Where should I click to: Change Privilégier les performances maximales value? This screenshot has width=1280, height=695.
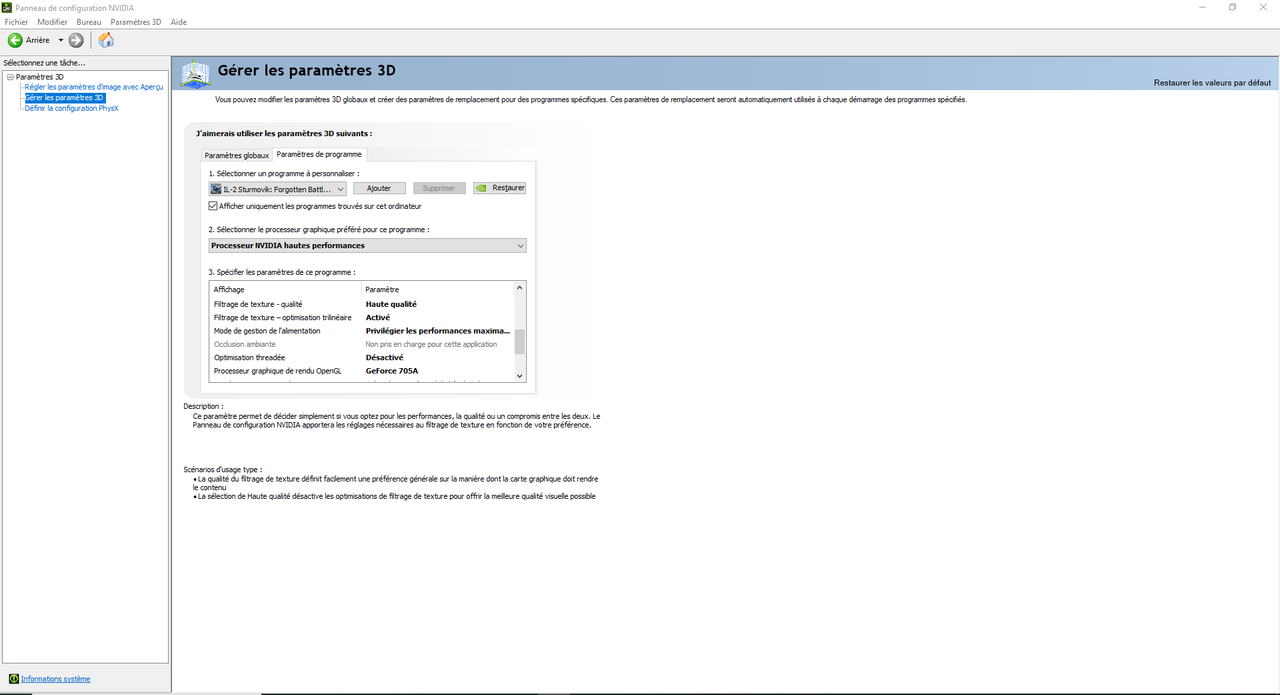point(438,331)
